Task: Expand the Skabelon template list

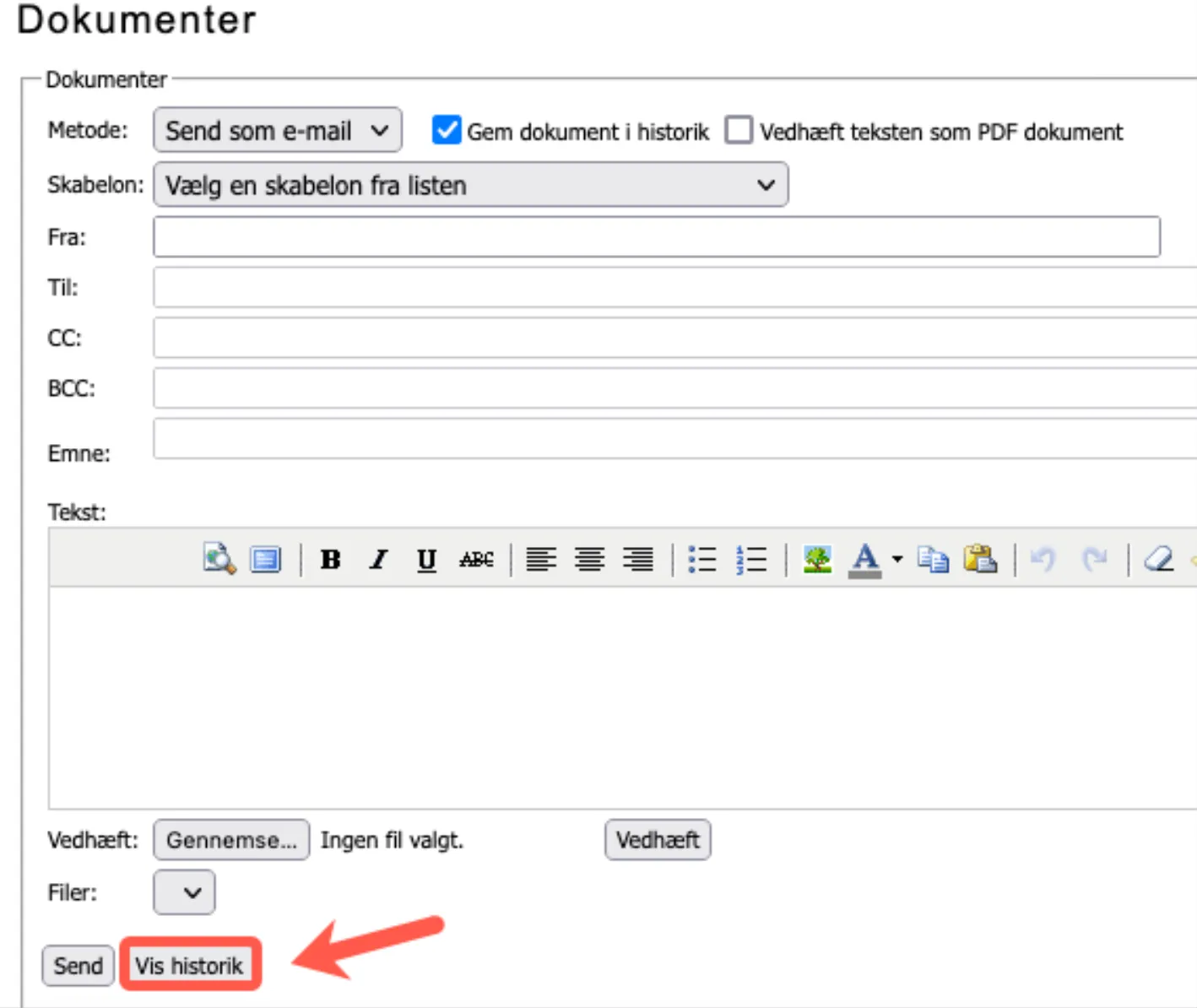Action: (470, 185)
